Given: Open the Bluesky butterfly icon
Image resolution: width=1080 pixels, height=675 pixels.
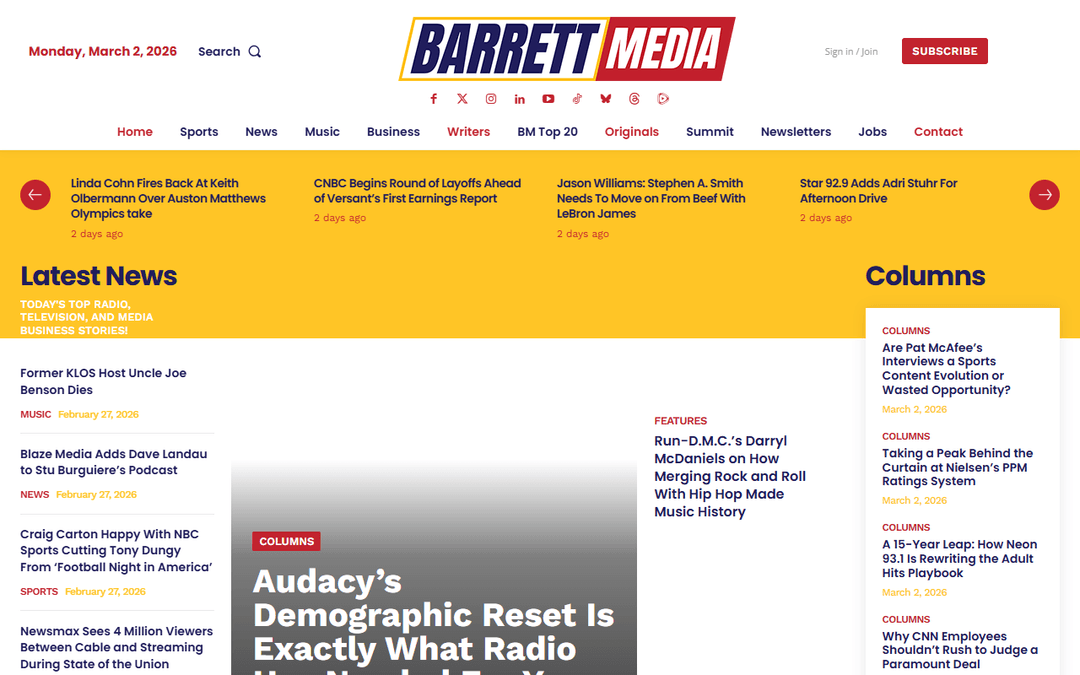Looking at the screenshot, I should click(x=605, y=99).
